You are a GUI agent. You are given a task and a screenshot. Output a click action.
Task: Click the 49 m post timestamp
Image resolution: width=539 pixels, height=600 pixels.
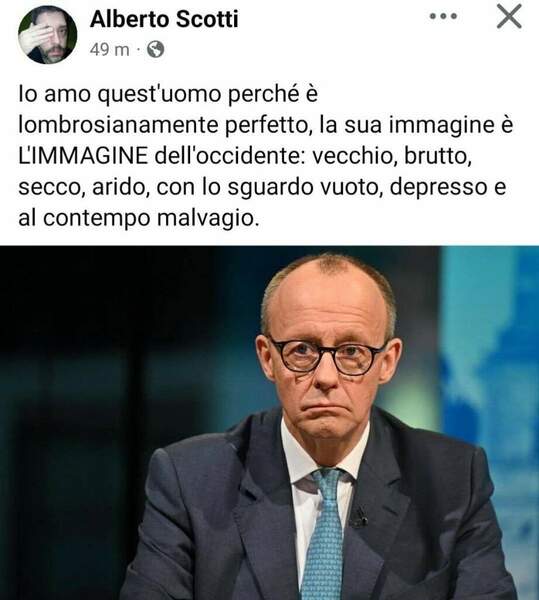110,49
